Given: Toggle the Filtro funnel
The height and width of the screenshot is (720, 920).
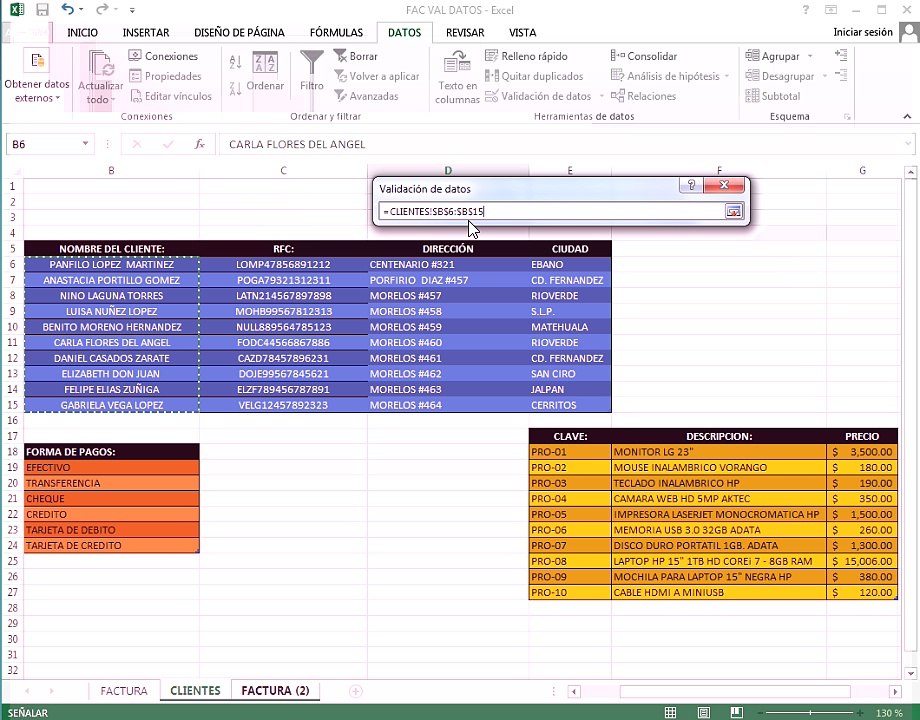Looking at the screenshot, I should click(x=312, y=71).
